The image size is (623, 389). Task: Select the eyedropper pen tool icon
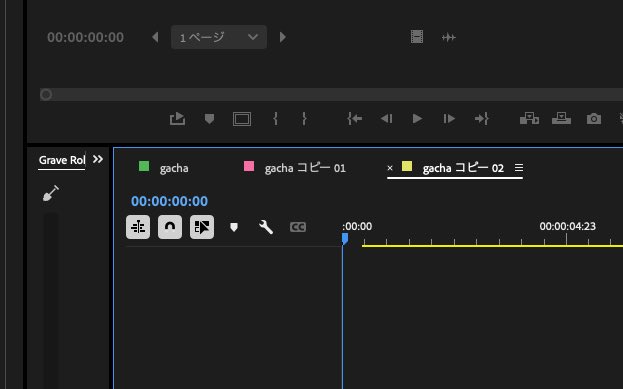point(51,193)
